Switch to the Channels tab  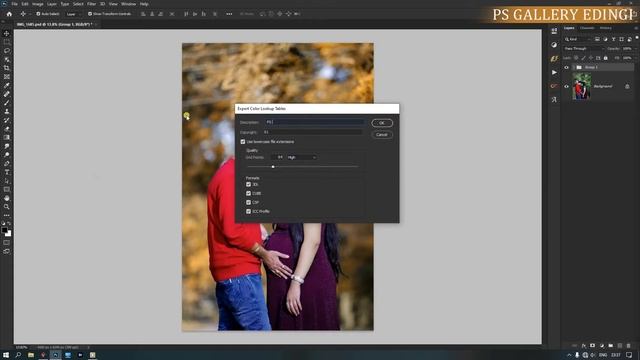coord(587,28)
